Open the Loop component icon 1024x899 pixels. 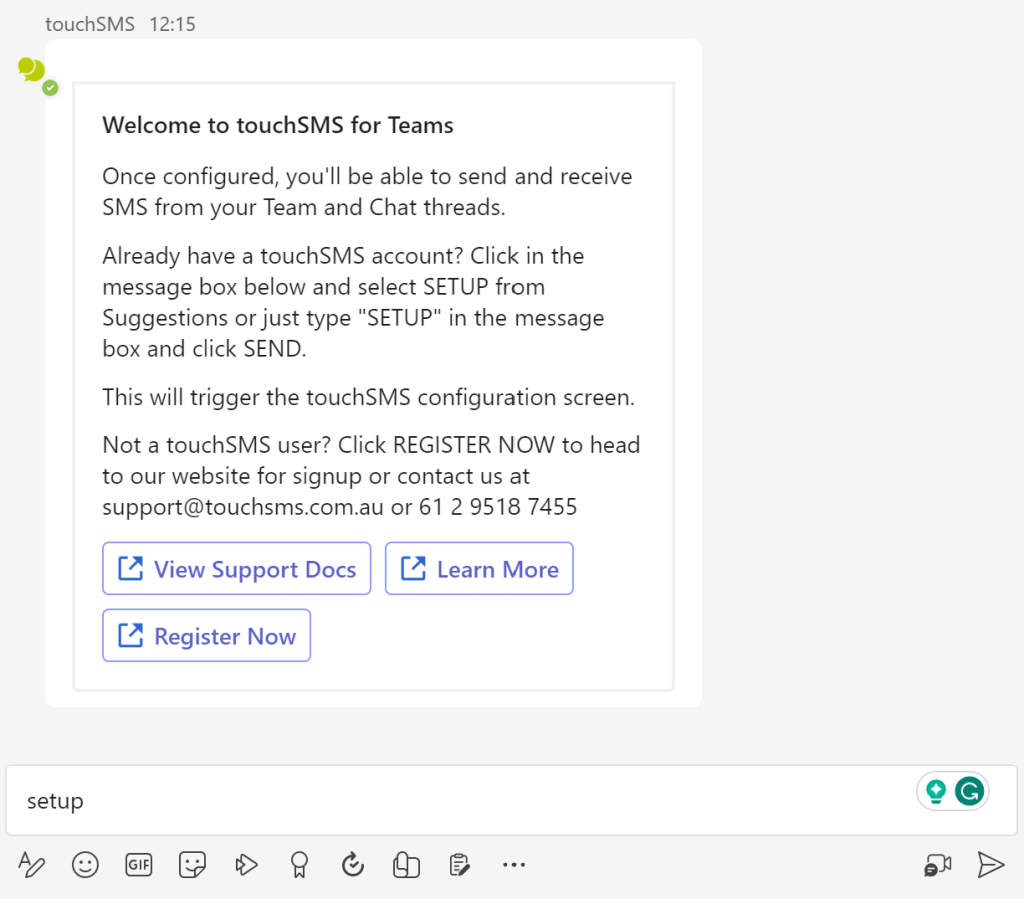[x=406, y=864]
